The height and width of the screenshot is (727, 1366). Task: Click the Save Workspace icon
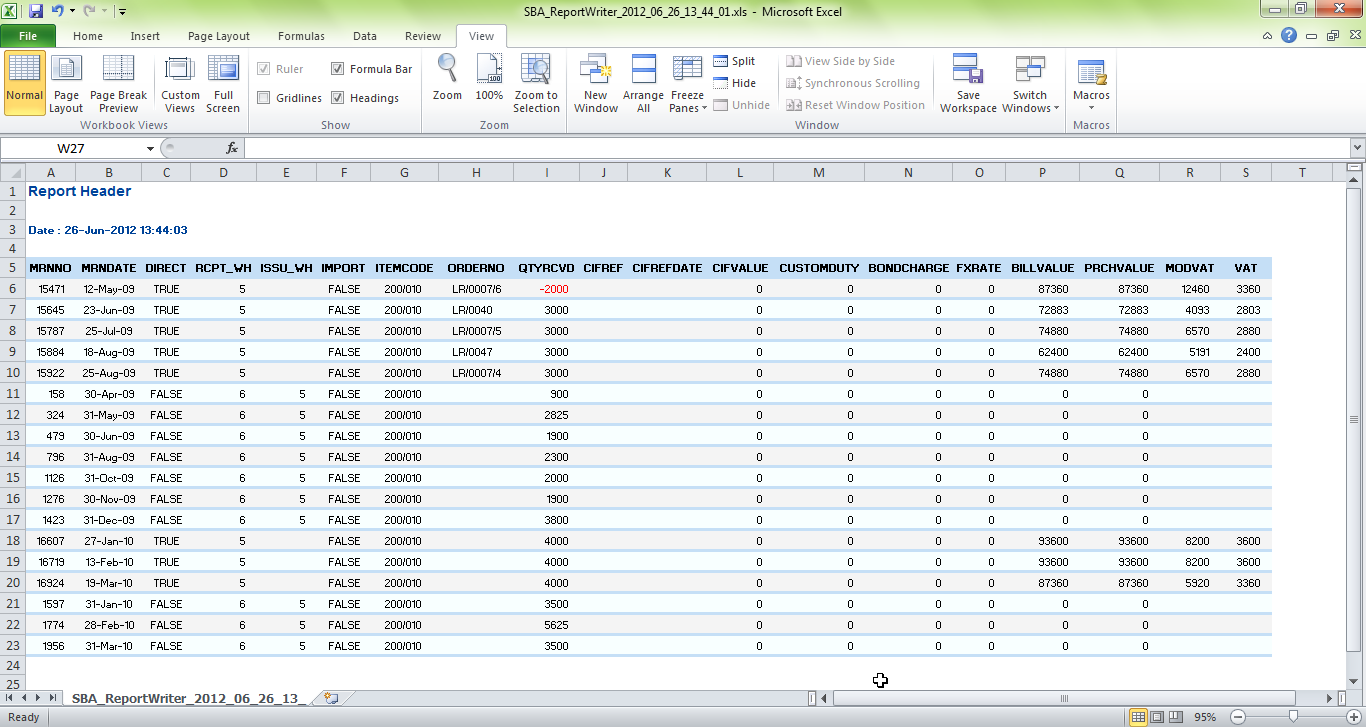point(968,84)
